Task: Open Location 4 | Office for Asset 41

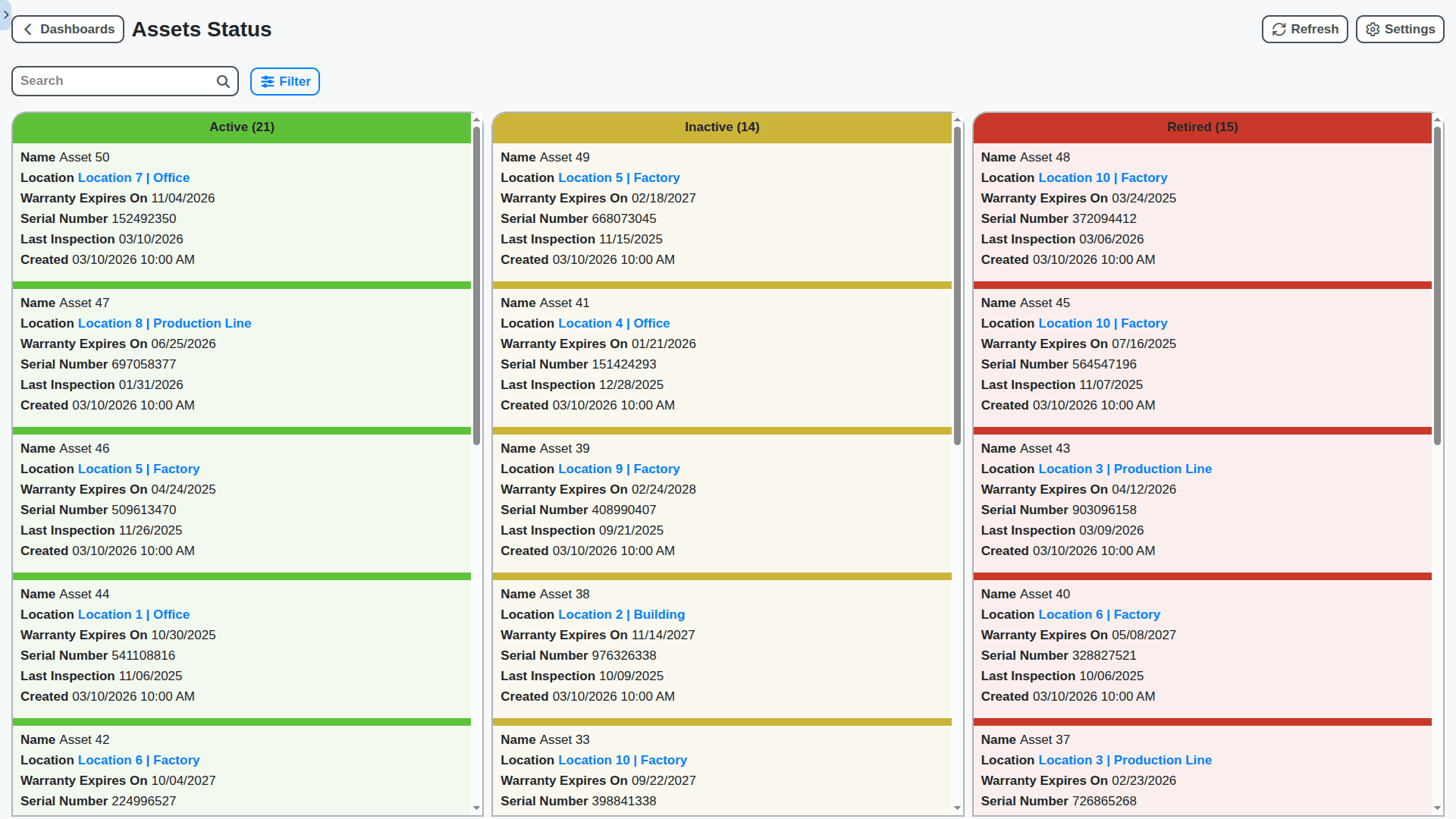Action: (x=613, y=323)
